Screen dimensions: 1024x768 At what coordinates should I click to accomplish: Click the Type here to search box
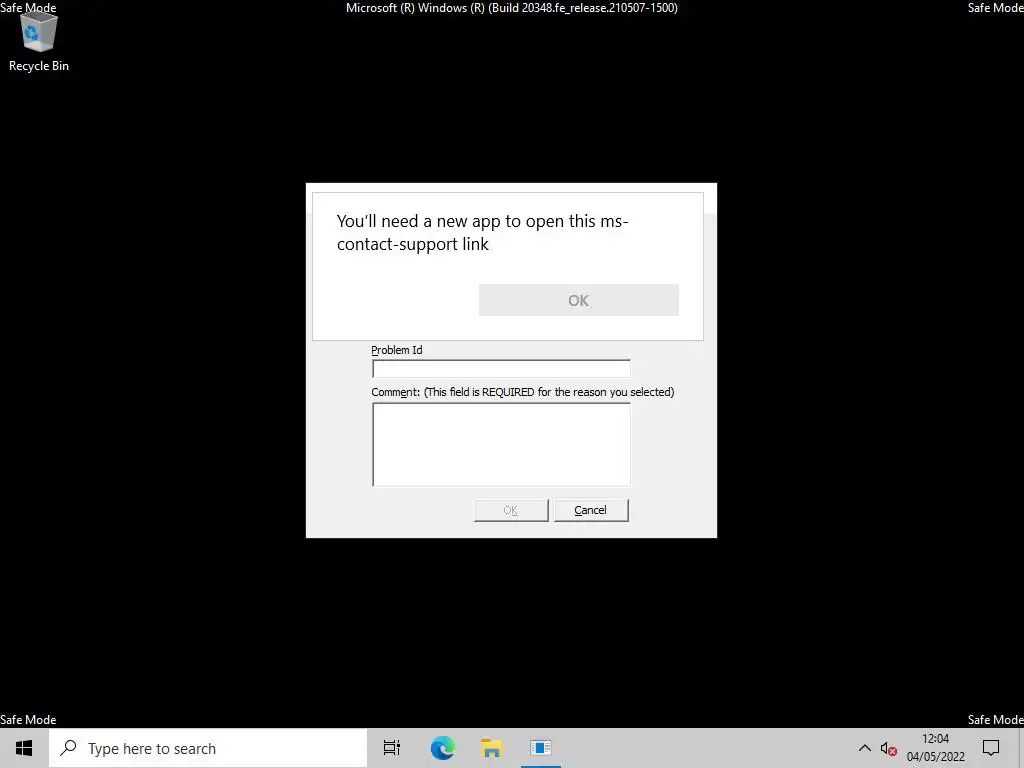pos(208,748)
